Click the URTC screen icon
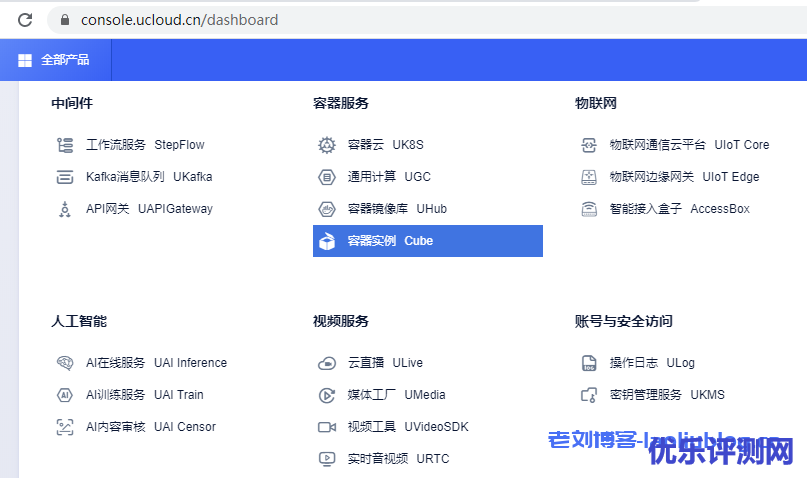807x478 pixels. coord(327,459)
